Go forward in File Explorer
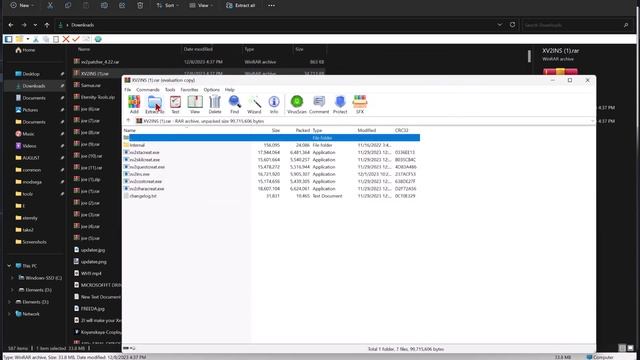The width and height of the screenshot is (640, 360). pos(24,25)
